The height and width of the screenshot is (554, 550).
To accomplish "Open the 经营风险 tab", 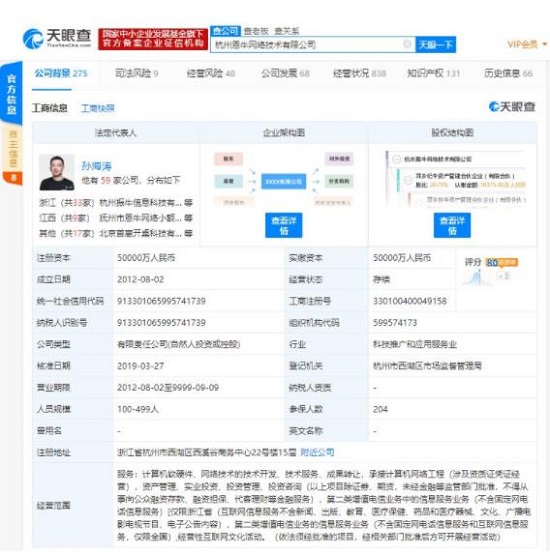I will coord(211,73).
